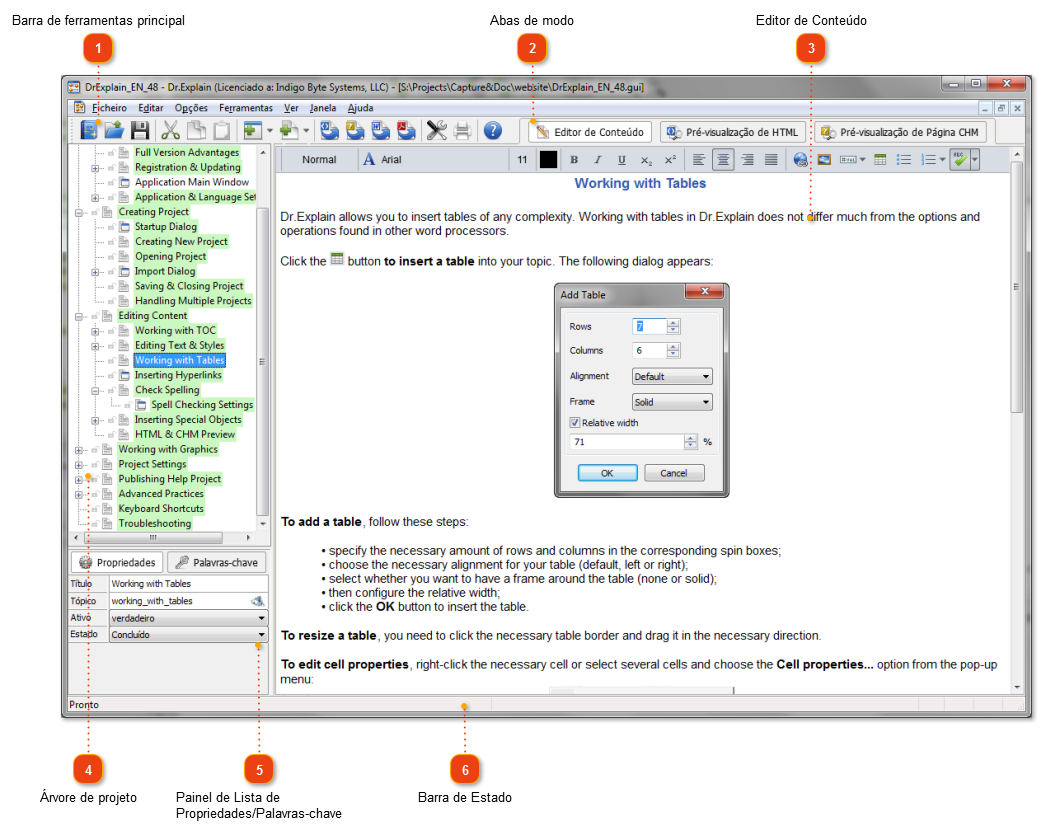Toggle align right
The image size is (1041, 837).
tap(748, 160)
